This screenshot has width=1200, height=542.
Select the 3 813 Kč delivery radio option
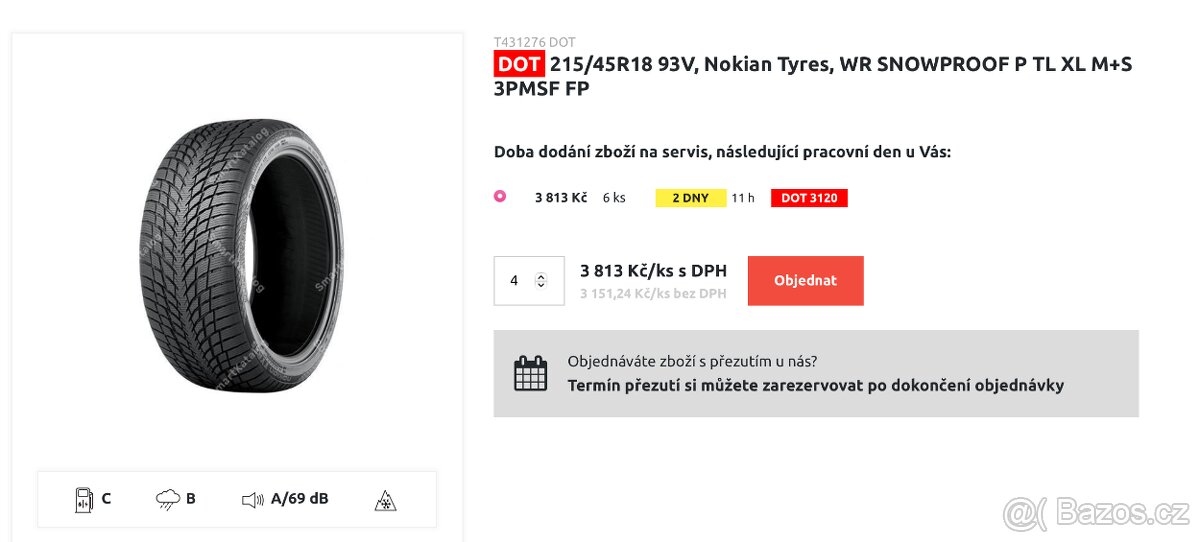click(x=500, y=197)
